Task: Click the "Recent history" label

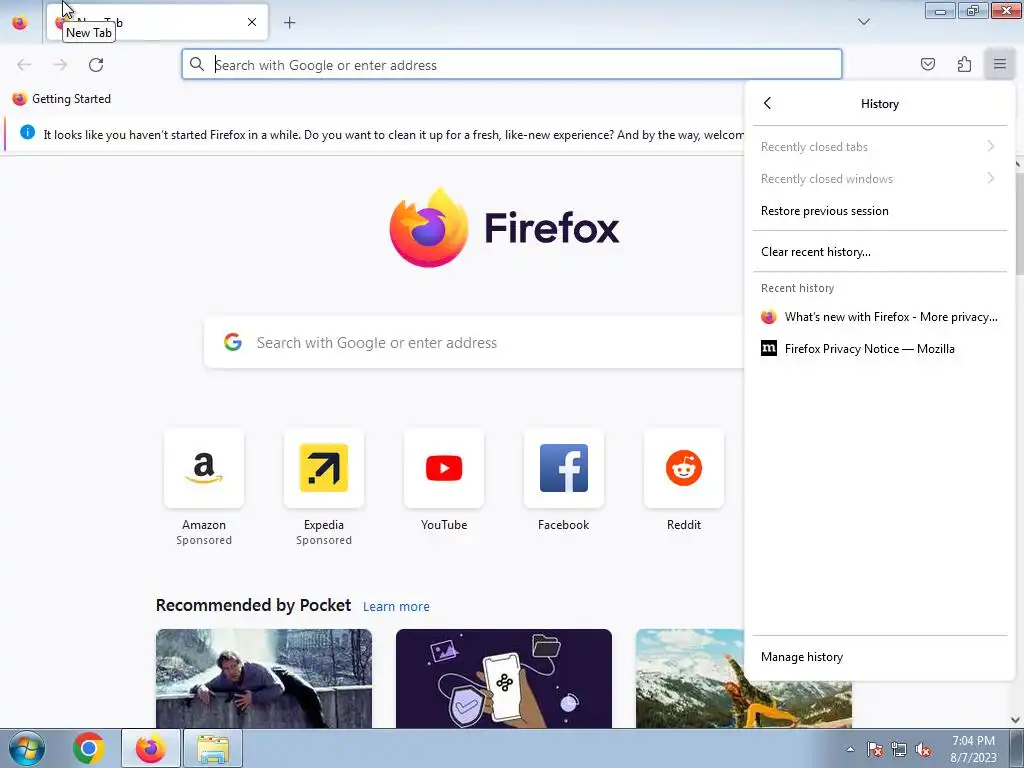Action: tap(797, 288)
